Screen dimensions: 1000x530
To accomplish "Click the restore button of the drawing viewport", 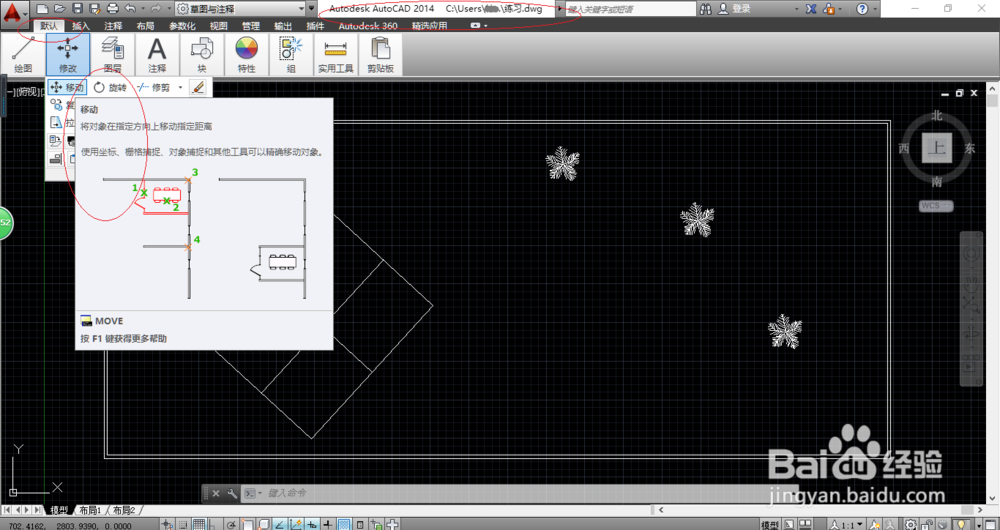I will (960, 93).
